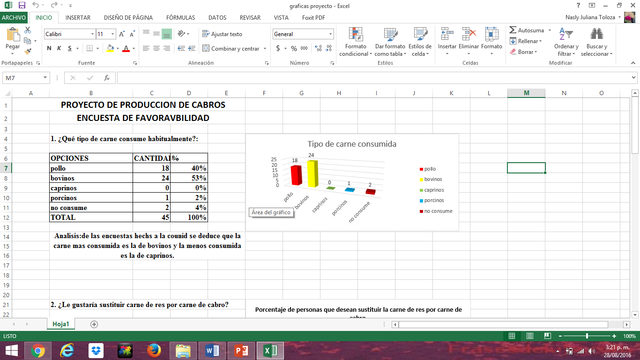Click the yellow fill color swatch
The width and height of the screenshot is (640, 360).
click(x=110, y=49)
